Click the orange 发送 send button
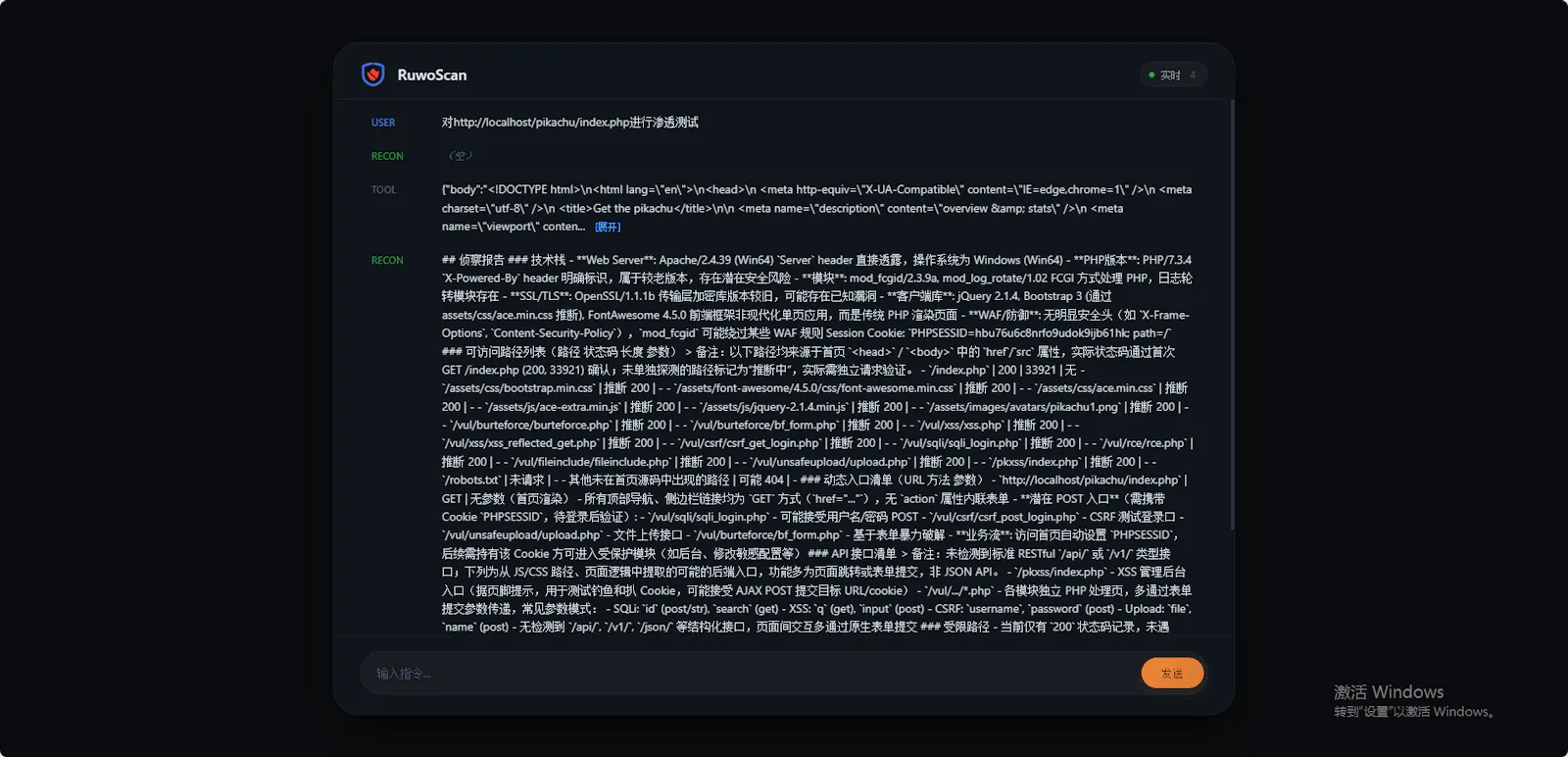This screenshot has height=757, width=1568. tap(1172, 674)
